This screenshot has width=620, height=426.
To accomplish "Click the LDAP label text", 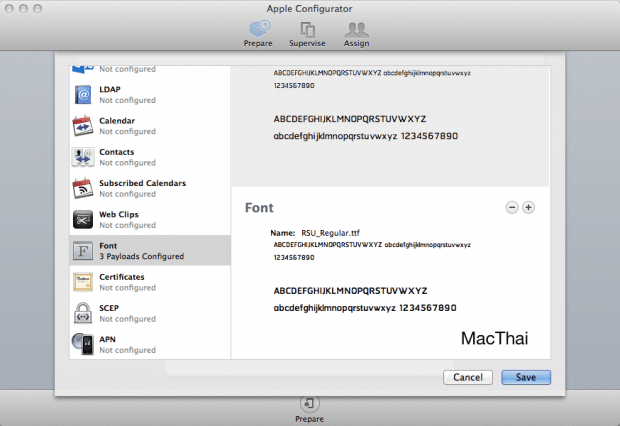I will pos(110,89).
